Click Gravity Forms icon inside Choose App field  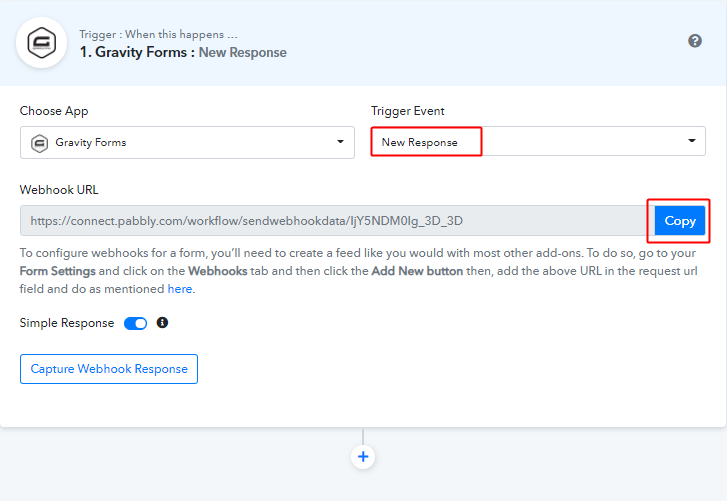39,143
